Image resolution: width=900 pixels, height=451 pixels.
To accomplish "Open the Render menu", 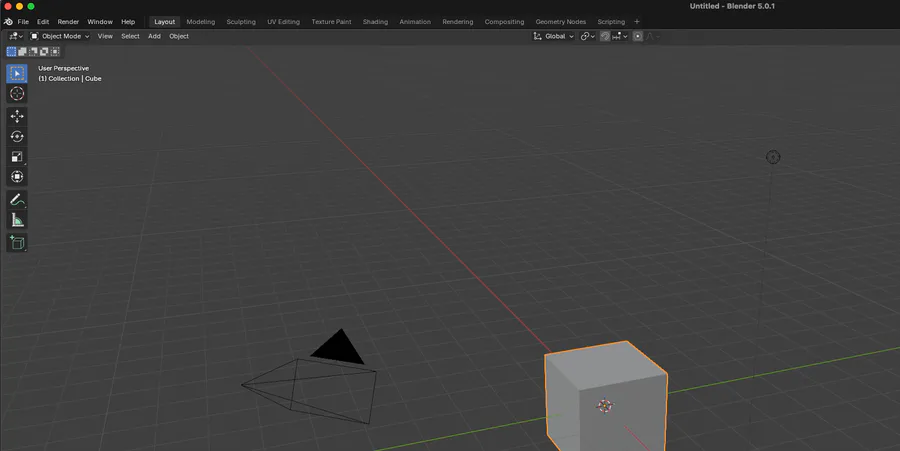I will 68,22.
